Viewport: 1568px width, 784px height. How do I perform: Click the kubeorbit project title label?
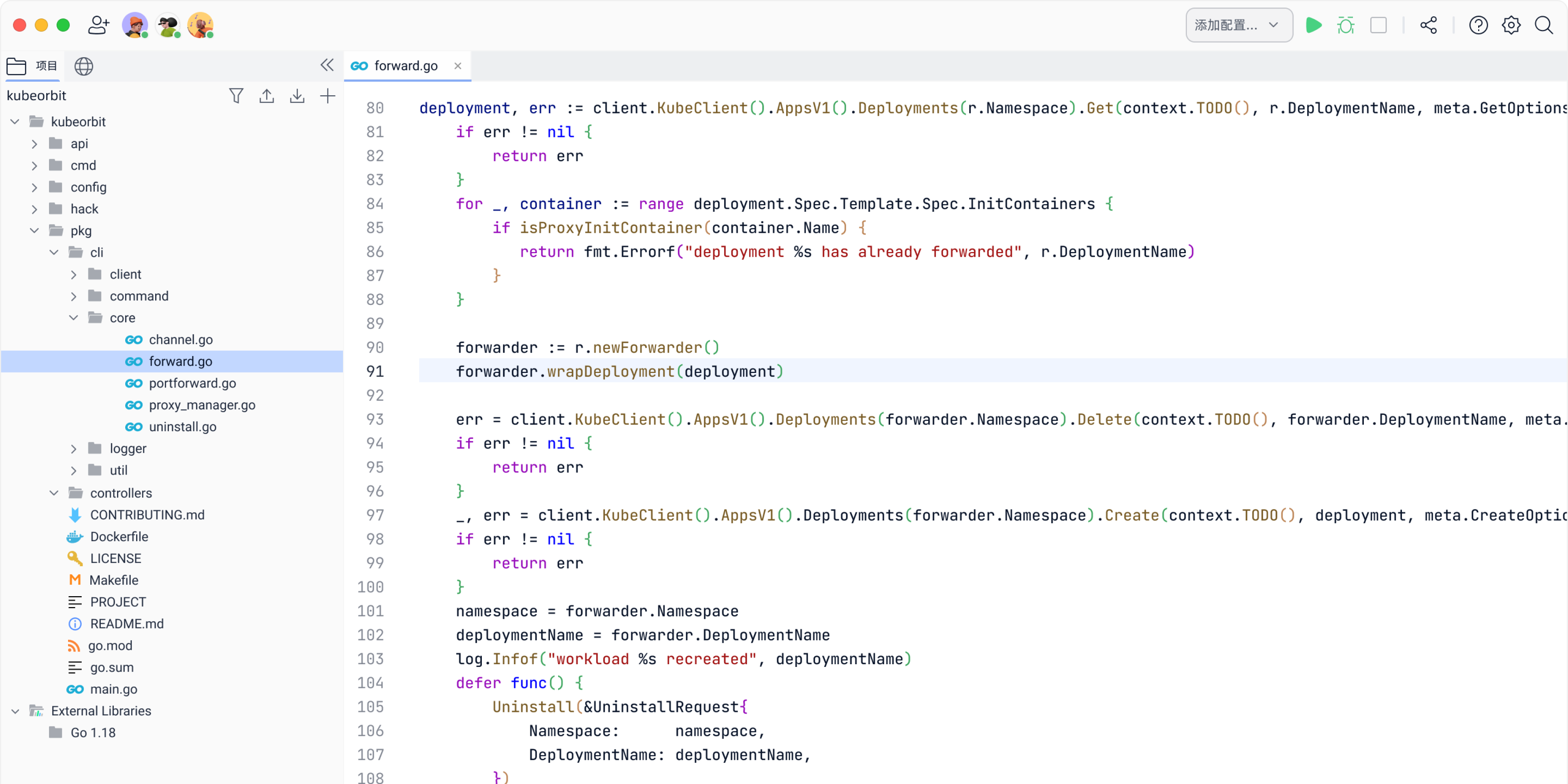point(36,96)
